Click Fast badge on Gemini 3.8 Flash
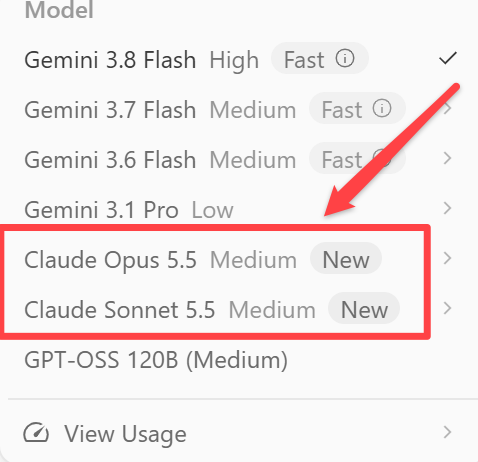478x462 pixels. (320, 58)
